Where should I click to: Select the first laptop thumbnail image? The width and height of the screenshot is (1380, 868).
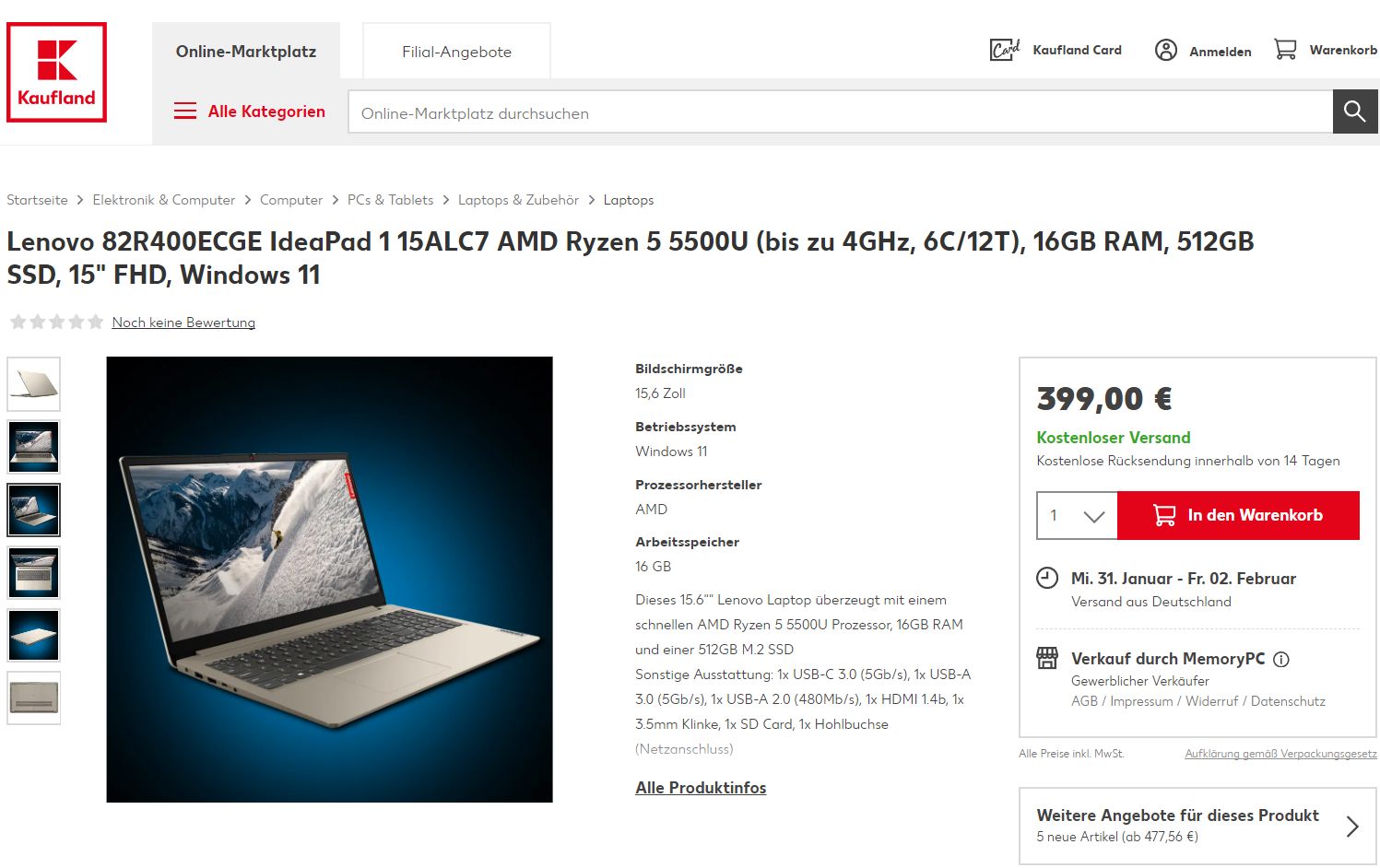point(34,384)
